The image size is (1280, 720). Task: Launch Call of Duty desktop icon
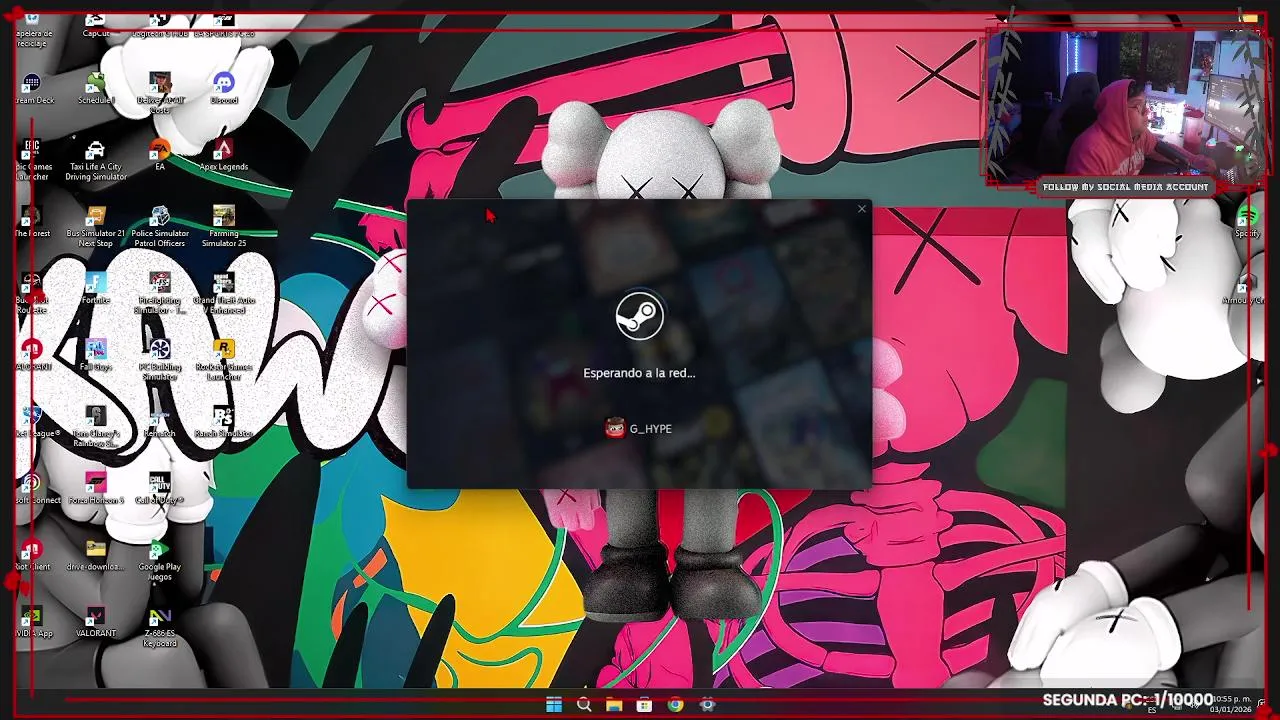coord(160,489)
